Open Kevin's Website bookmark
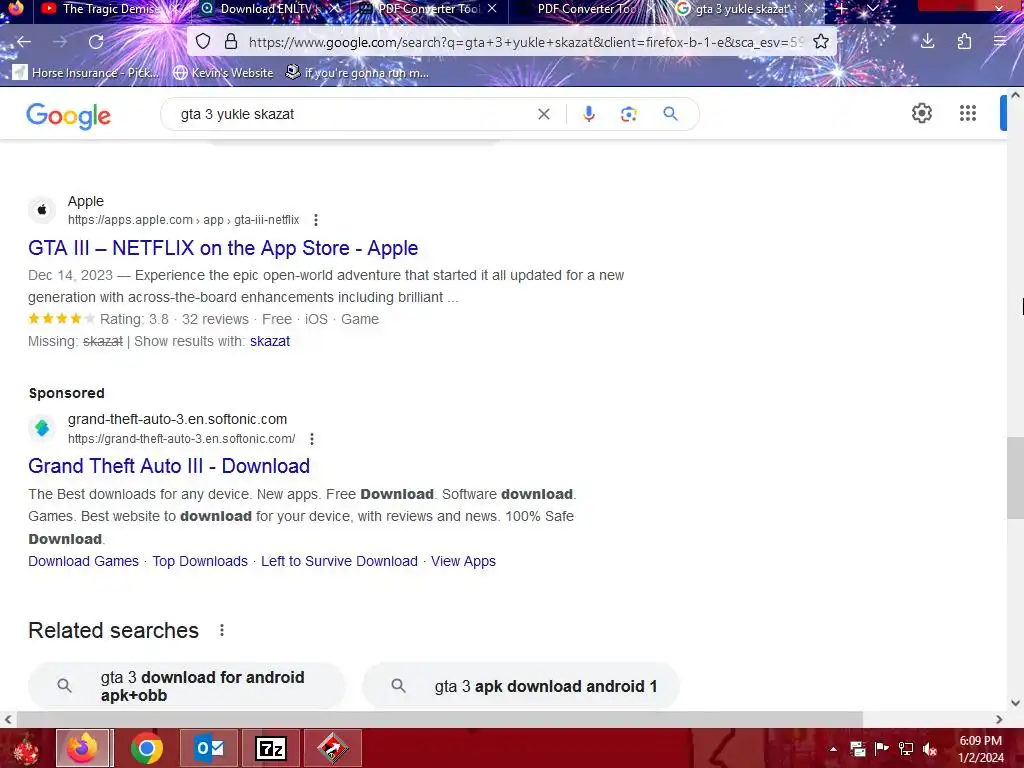This screenshot has width=1024, height=768. coord(223,72)
